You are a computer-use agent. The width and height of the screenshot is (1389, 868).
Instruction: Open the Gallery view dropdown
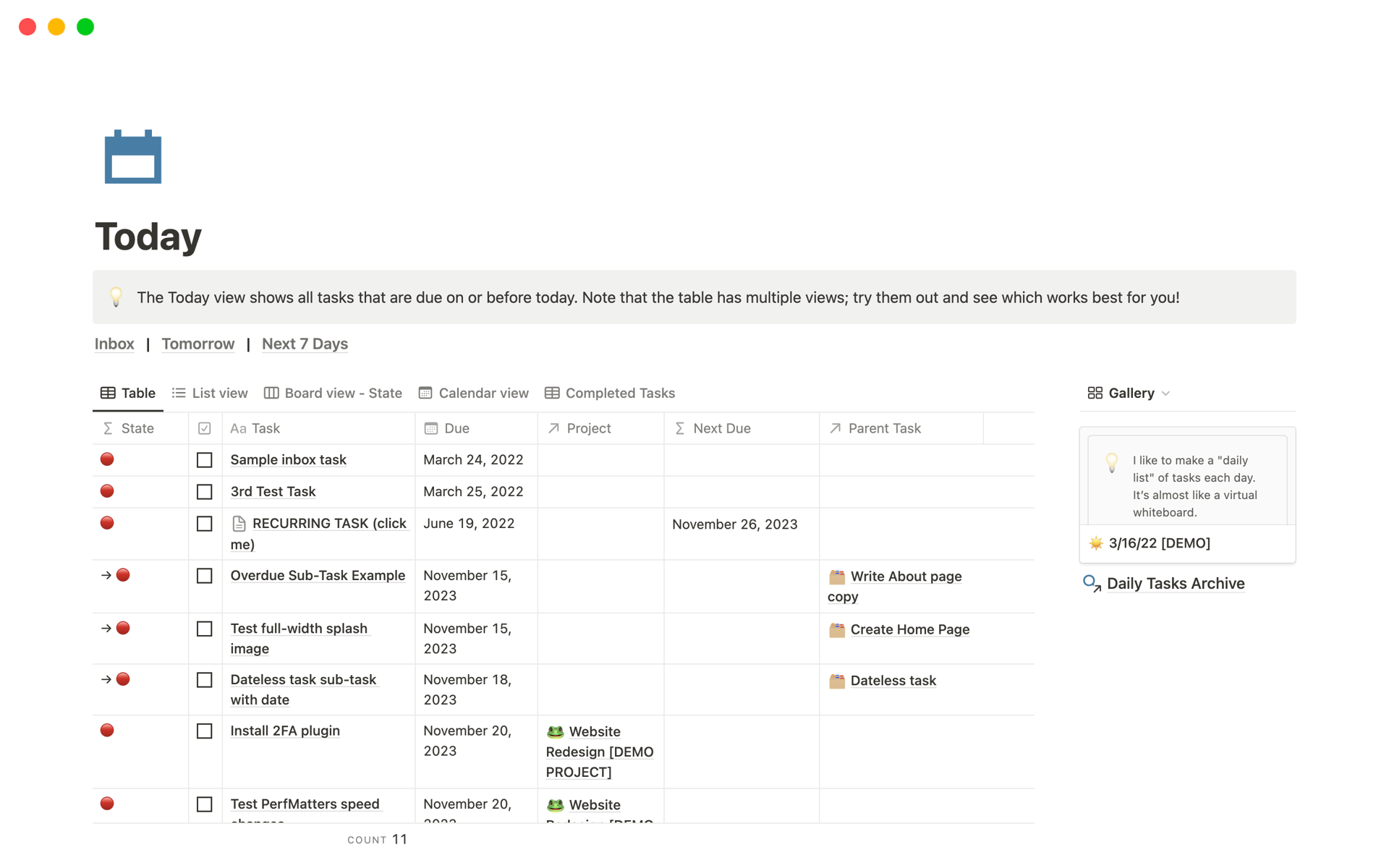1165,393
